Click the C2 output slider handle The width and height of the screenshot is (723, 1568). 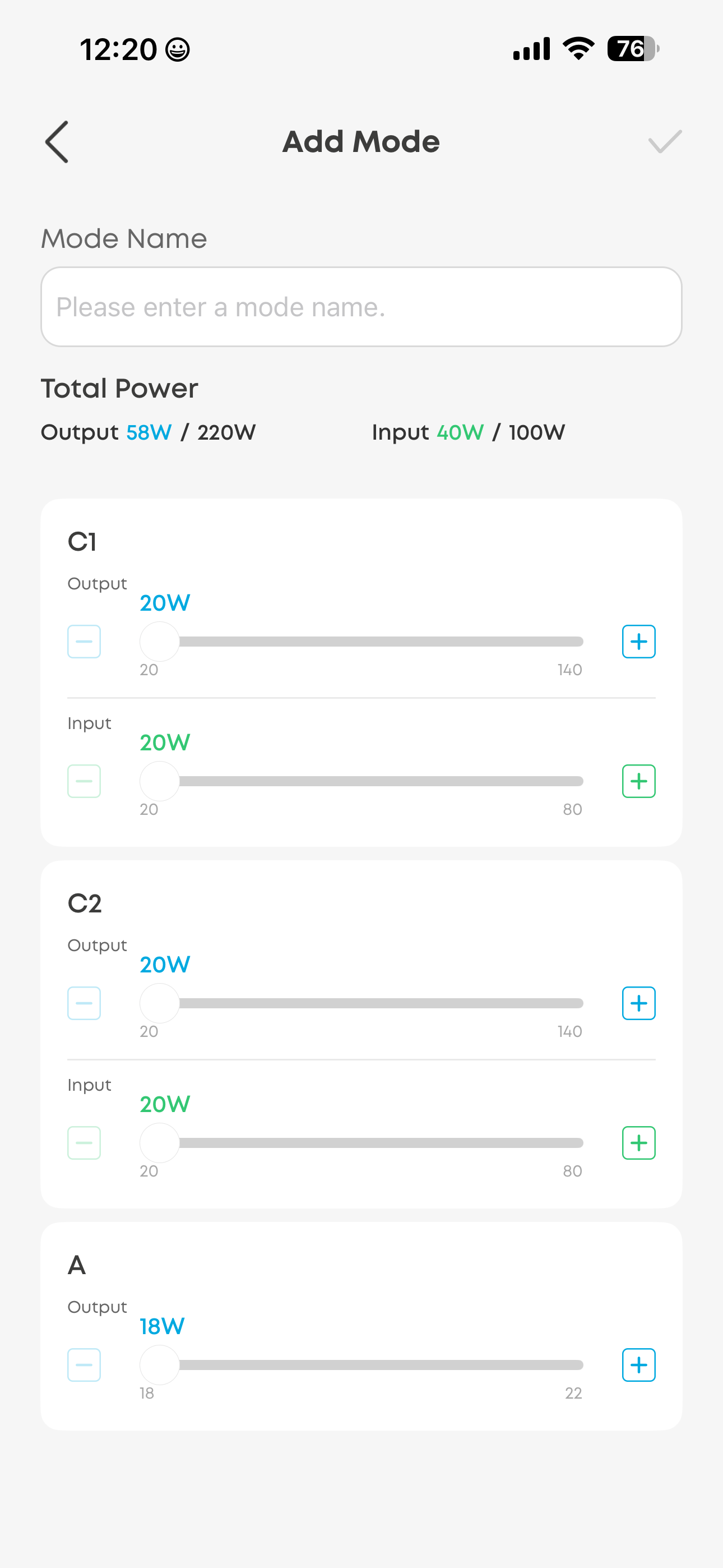(159, 1003)
